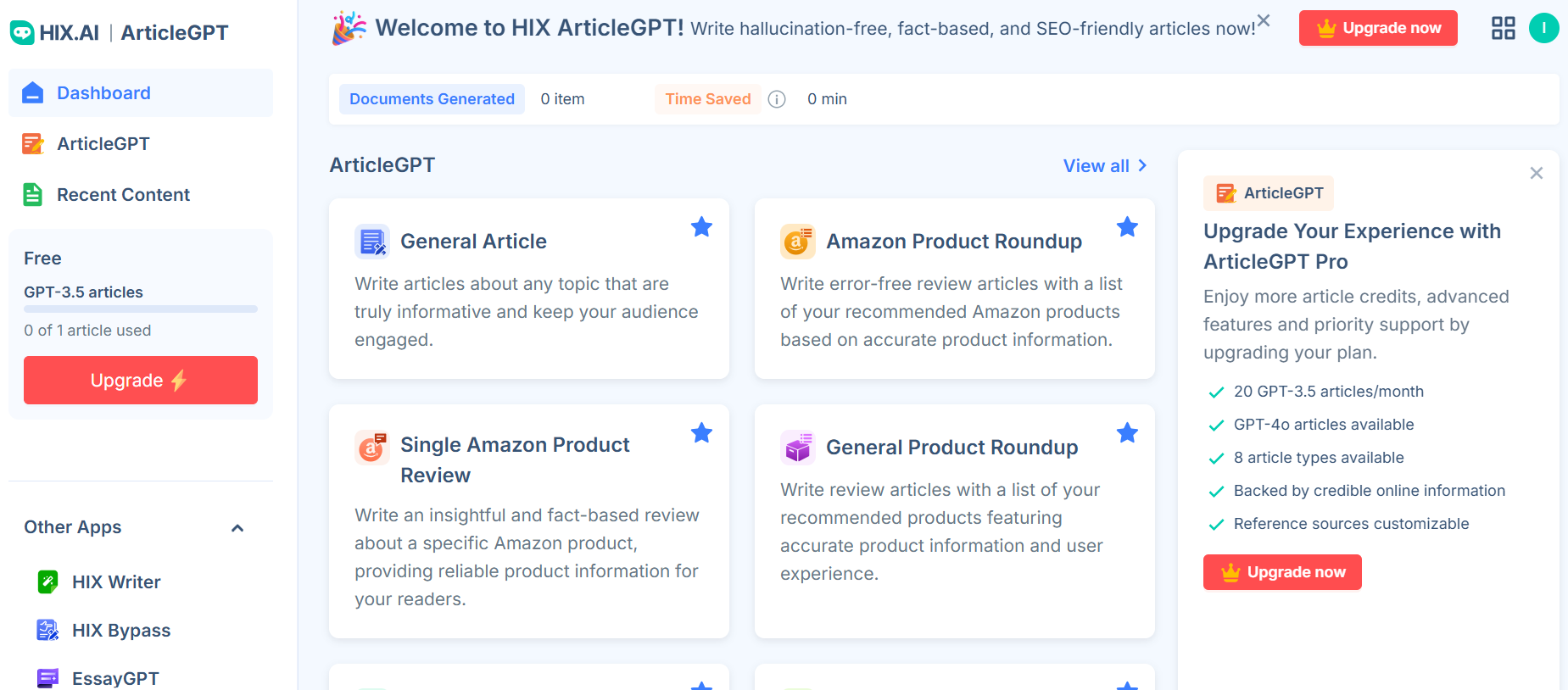Viewport: 1568px width, 690px height.
Task: Dismiss the welcome banner
Action: [x=1264, y=20]
